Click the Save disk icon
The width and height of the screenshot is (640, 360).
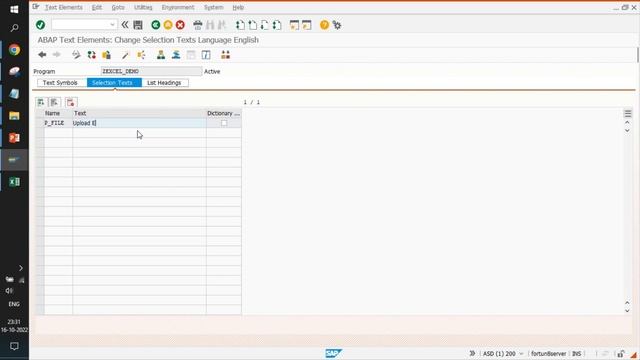pos(138,25)
